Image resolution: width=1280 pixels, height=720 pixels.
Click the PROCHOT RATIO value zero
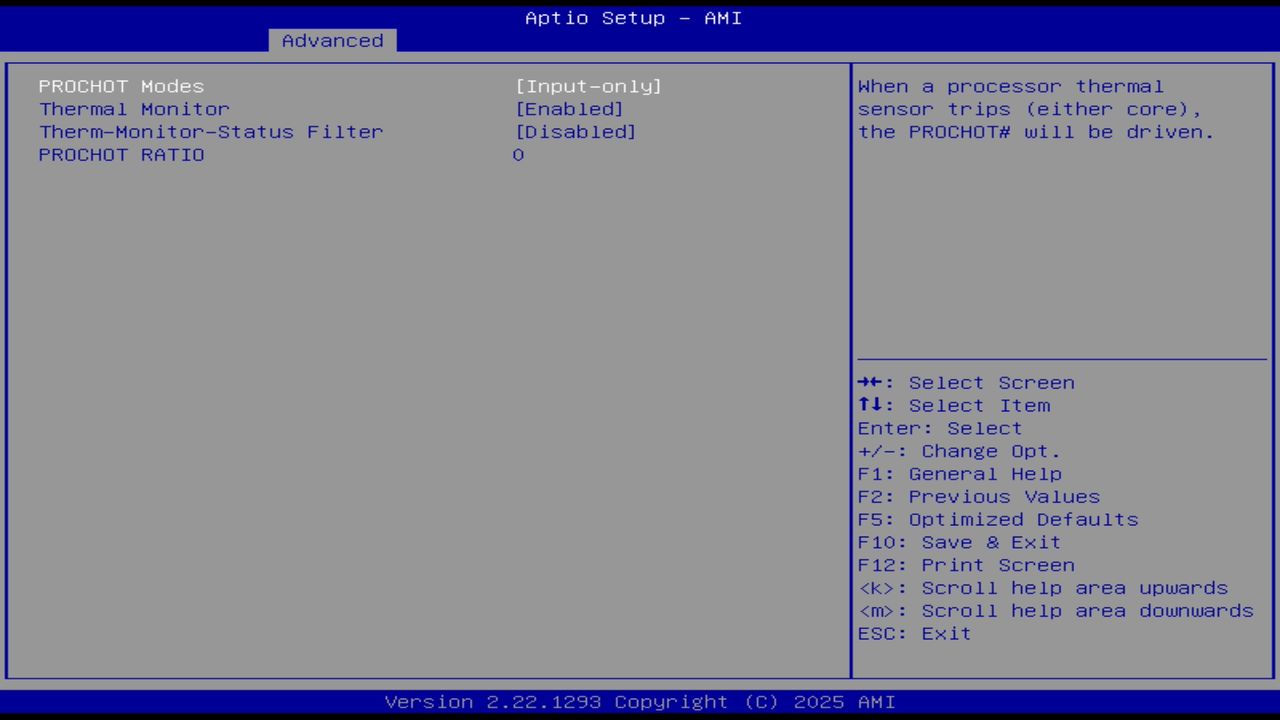[518, 154]
